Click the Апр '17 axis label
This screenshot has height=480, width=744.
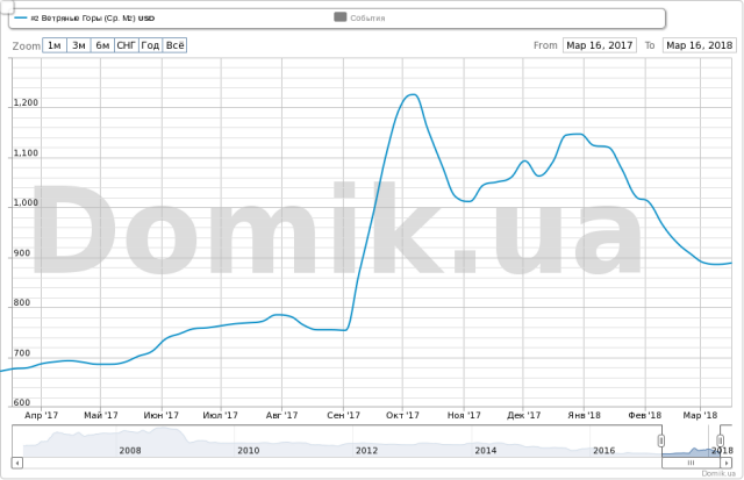[x=41, y=415]
